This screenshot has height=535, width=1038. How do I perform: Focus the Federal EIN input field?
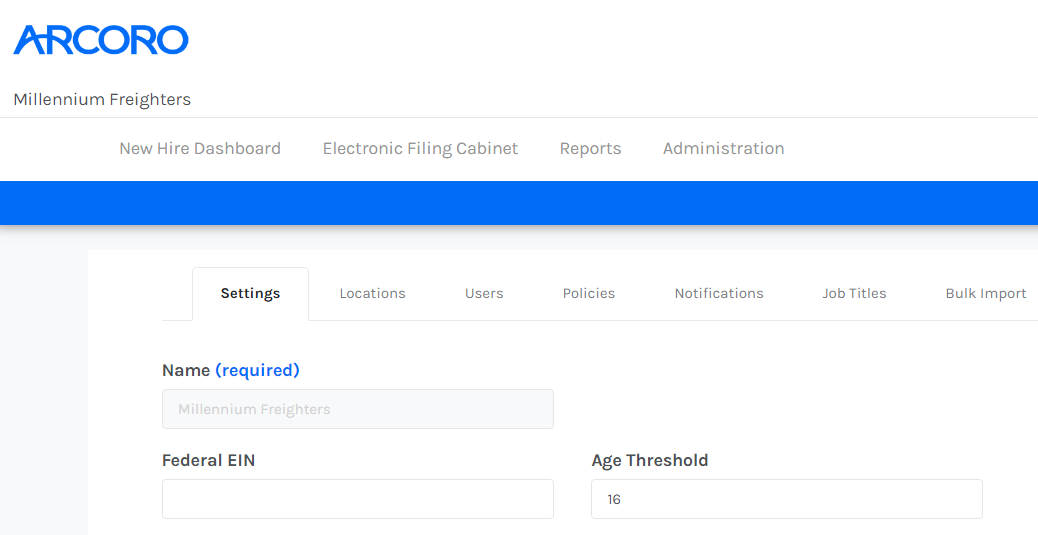tap(357, 499)
